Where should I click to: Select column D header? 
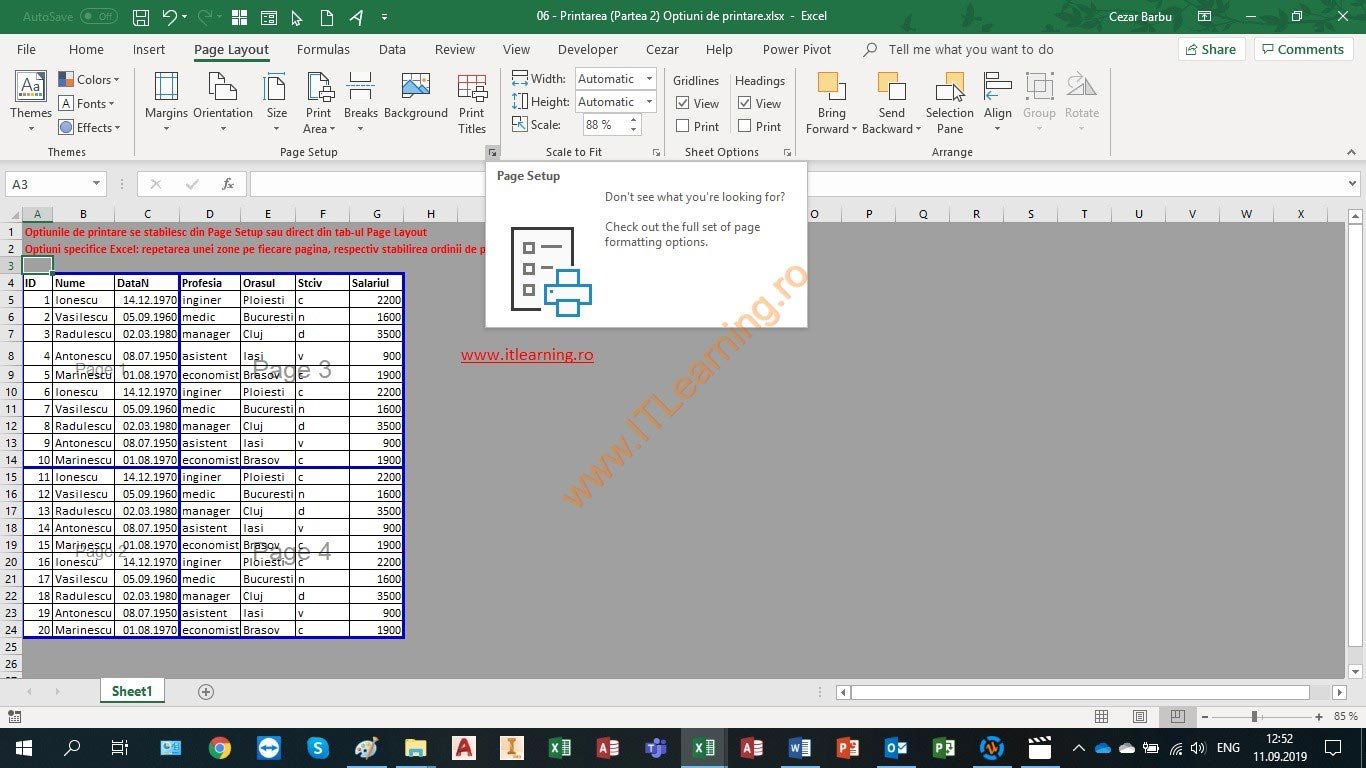(x=210, y=214)
